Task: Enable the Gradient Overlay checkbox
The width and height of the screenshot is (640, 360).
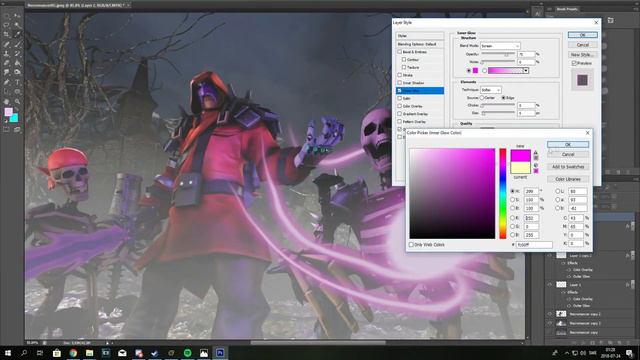Action: (400, 114)
